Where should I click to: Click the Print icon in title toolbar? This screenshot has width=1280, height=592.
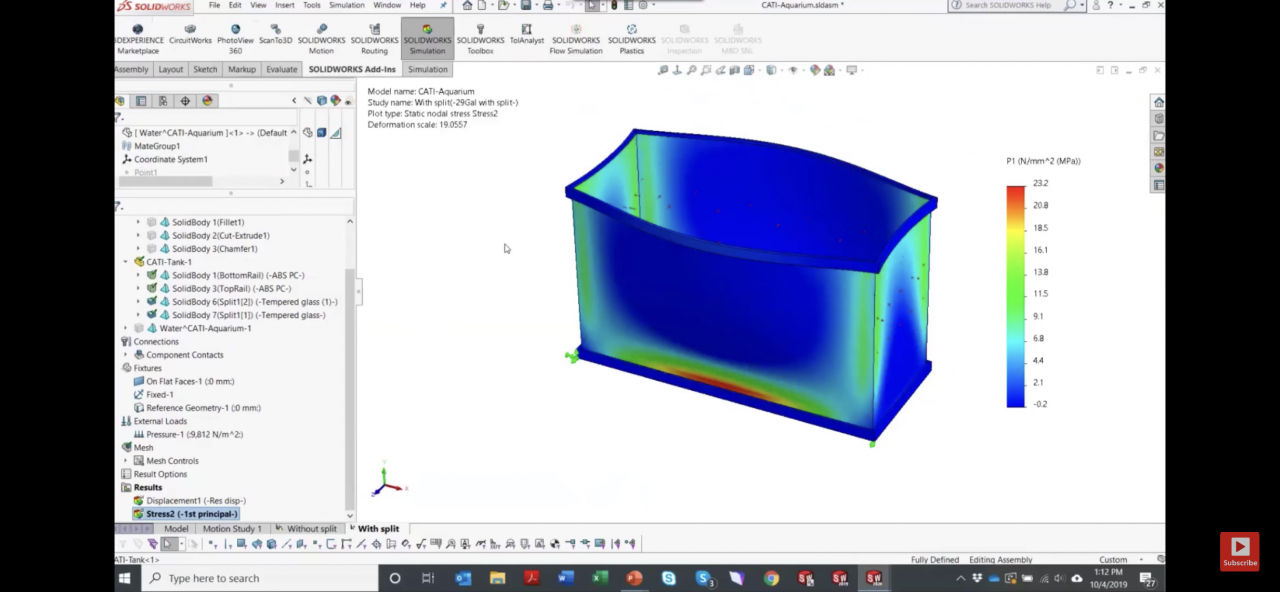pyautogui.click(x=548, y=5)
